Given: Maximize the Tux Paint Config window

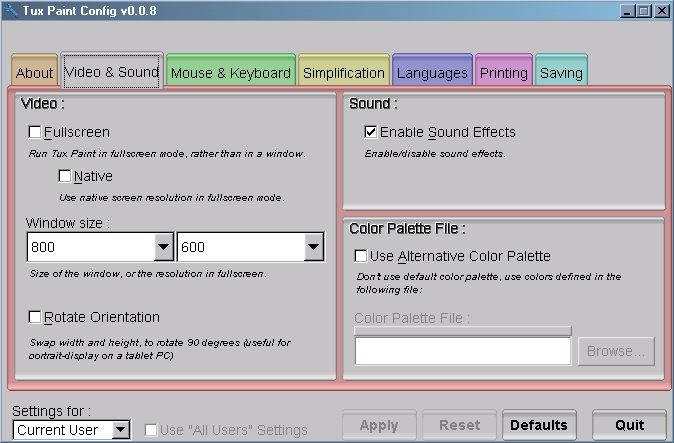Looking at the screenshot, I should (643, 11).
